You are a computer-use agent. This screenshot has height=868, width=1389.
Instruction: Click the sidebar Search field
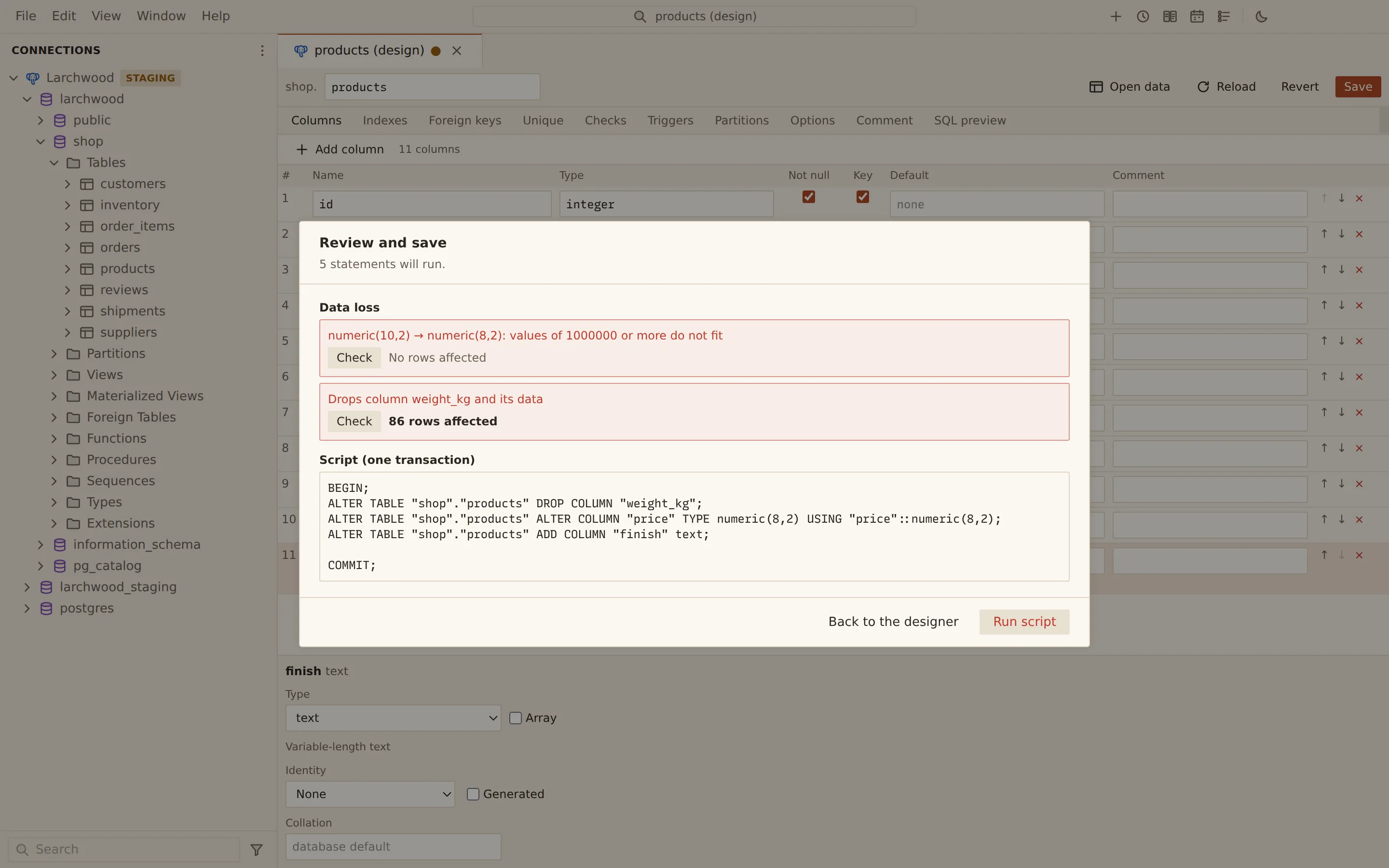click(124, 850)
